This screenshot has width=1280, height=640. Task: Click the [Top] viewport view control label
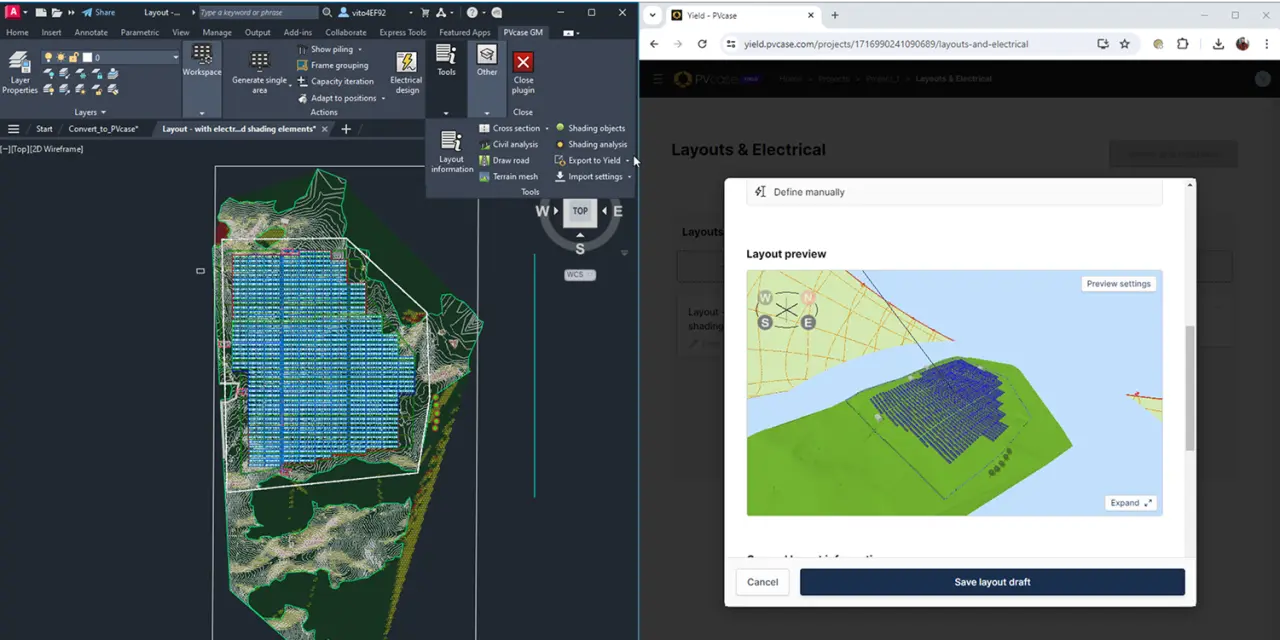[x=21, y=149]
